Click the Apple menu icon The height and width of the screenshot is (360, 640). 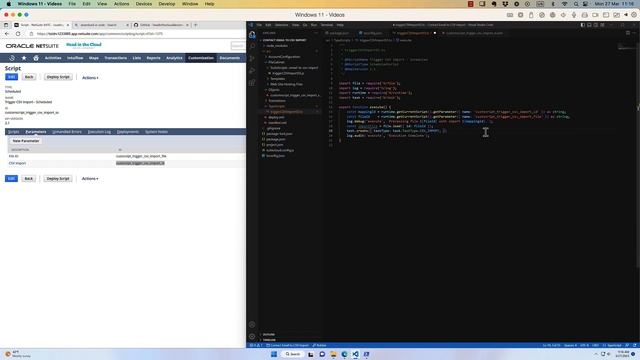pyautogui.click(x=9, y=4)
